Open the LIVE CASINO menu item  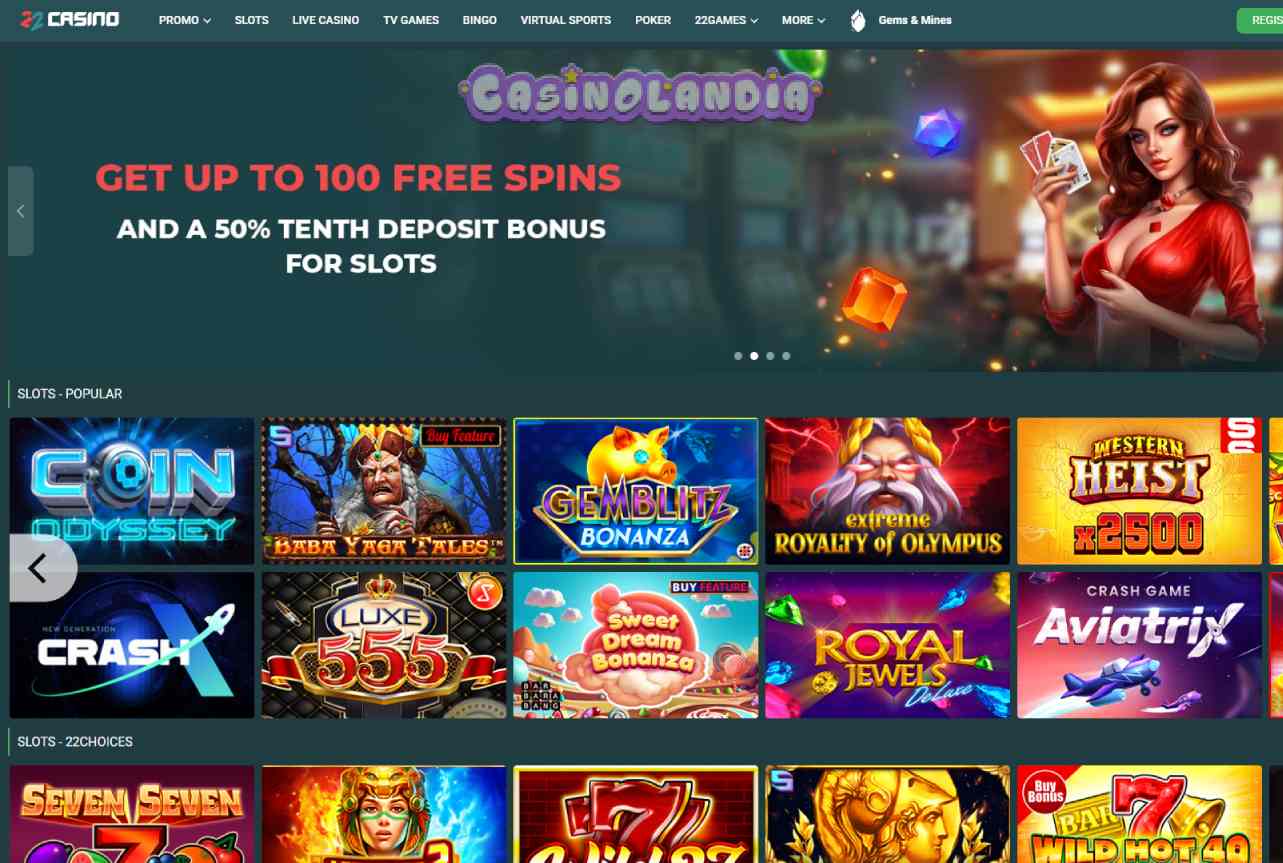pyautogui.click(x=326, y=20)
